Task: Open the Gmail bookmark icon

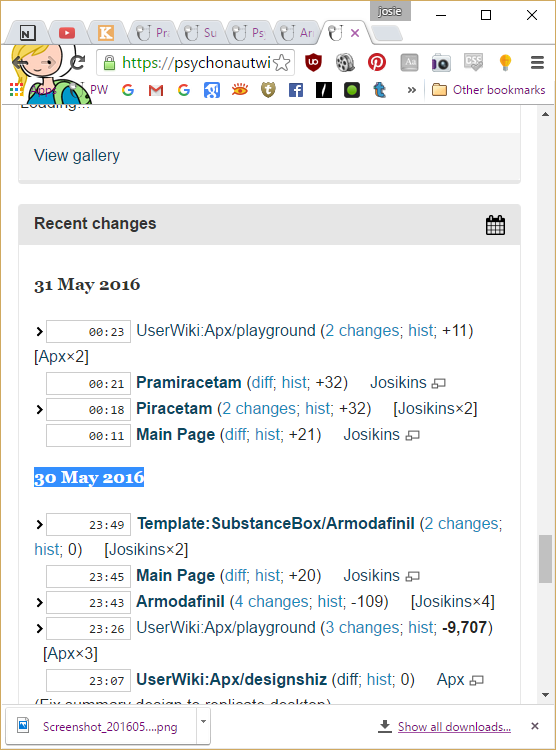Action: pyautogui.click(x=156, y=90)
